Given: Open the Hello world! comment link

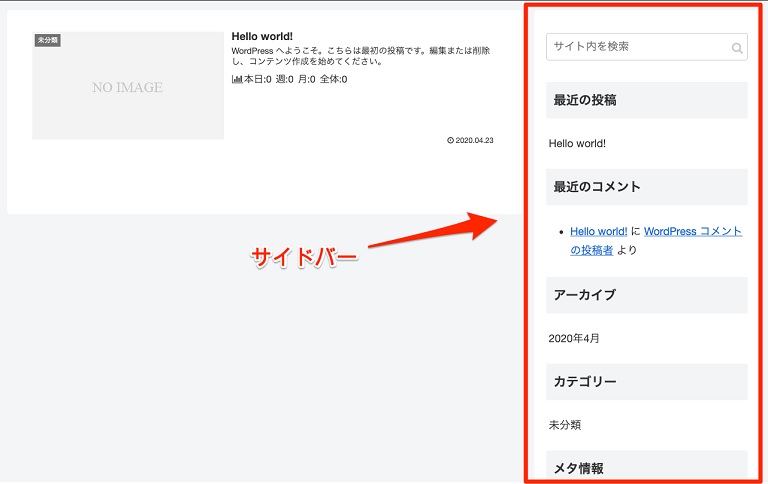Looking at the screenshot, I should pos(599,231).
